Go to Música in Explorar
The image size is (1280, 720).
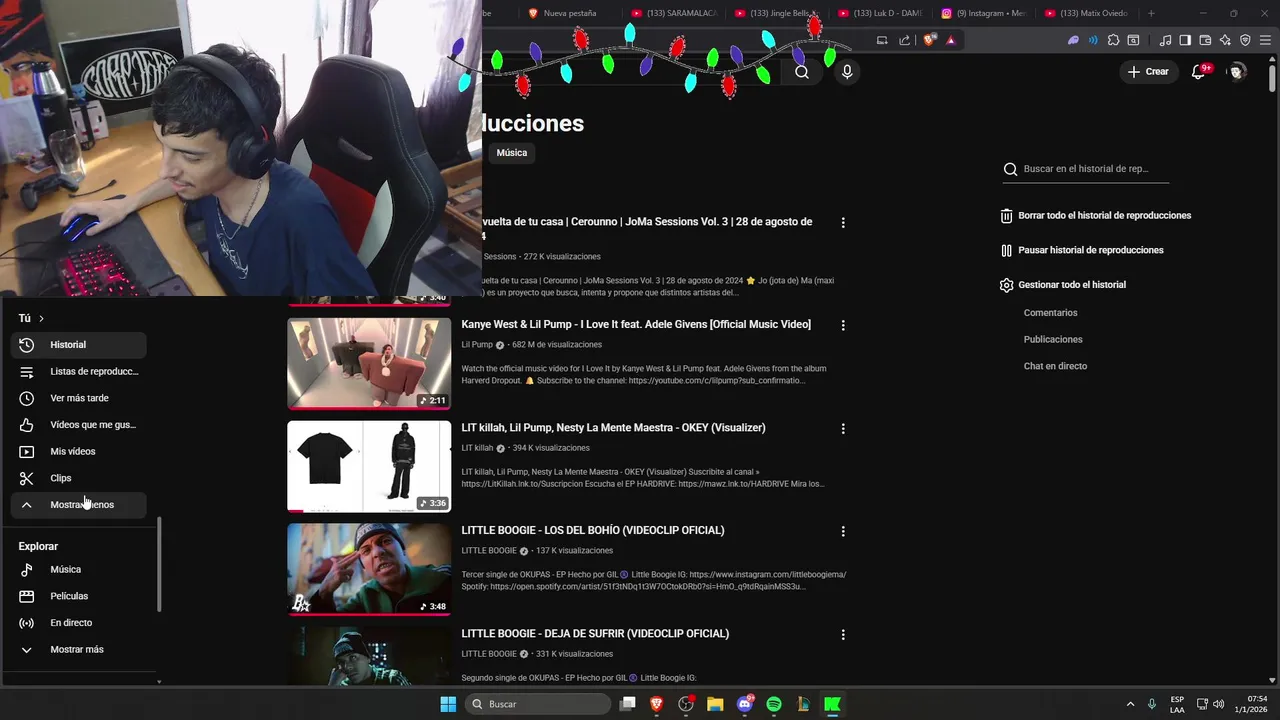[79, 569]
